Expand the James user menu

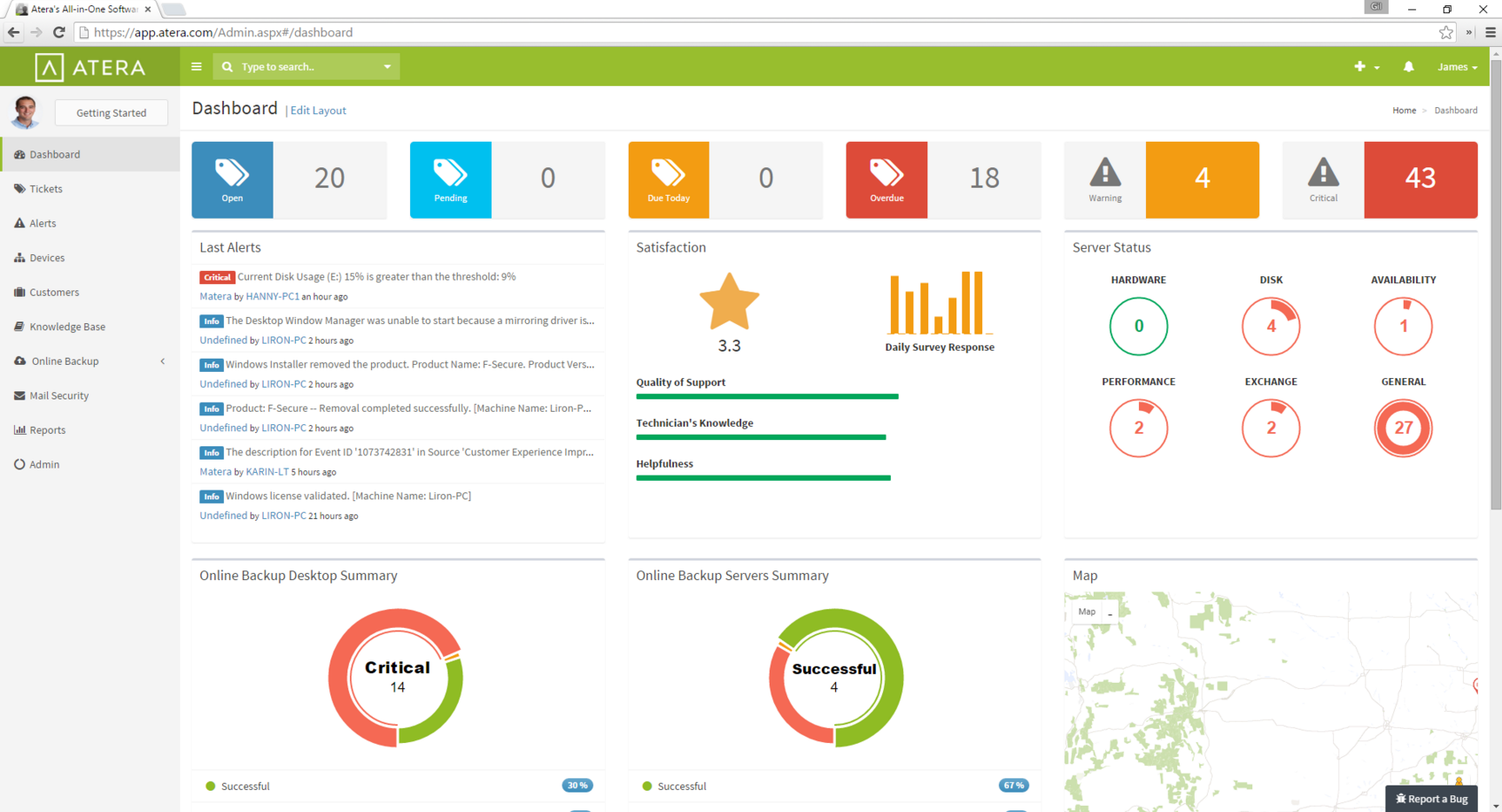point(1456,66)
